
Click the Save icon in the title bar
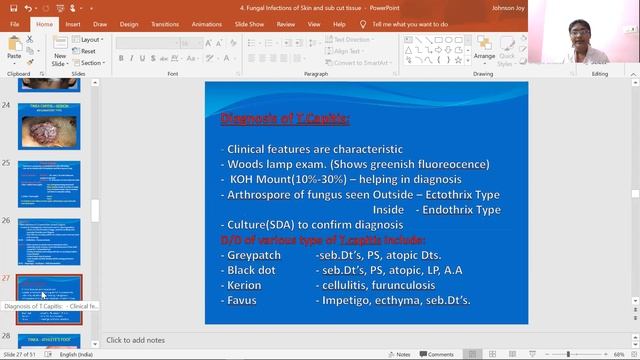click(13, 8)
